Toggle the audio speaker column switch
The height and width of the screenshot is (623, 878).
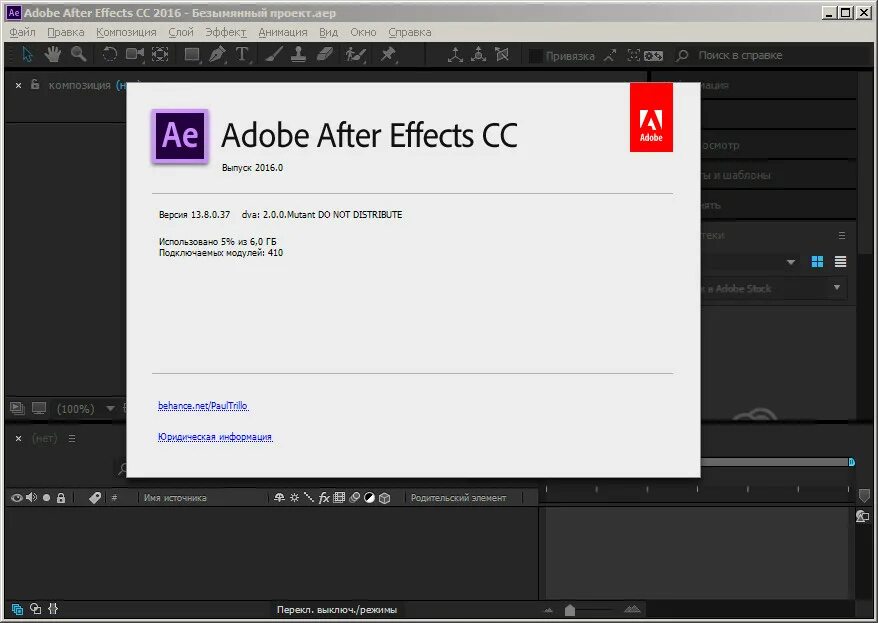(x=31, y=498)
